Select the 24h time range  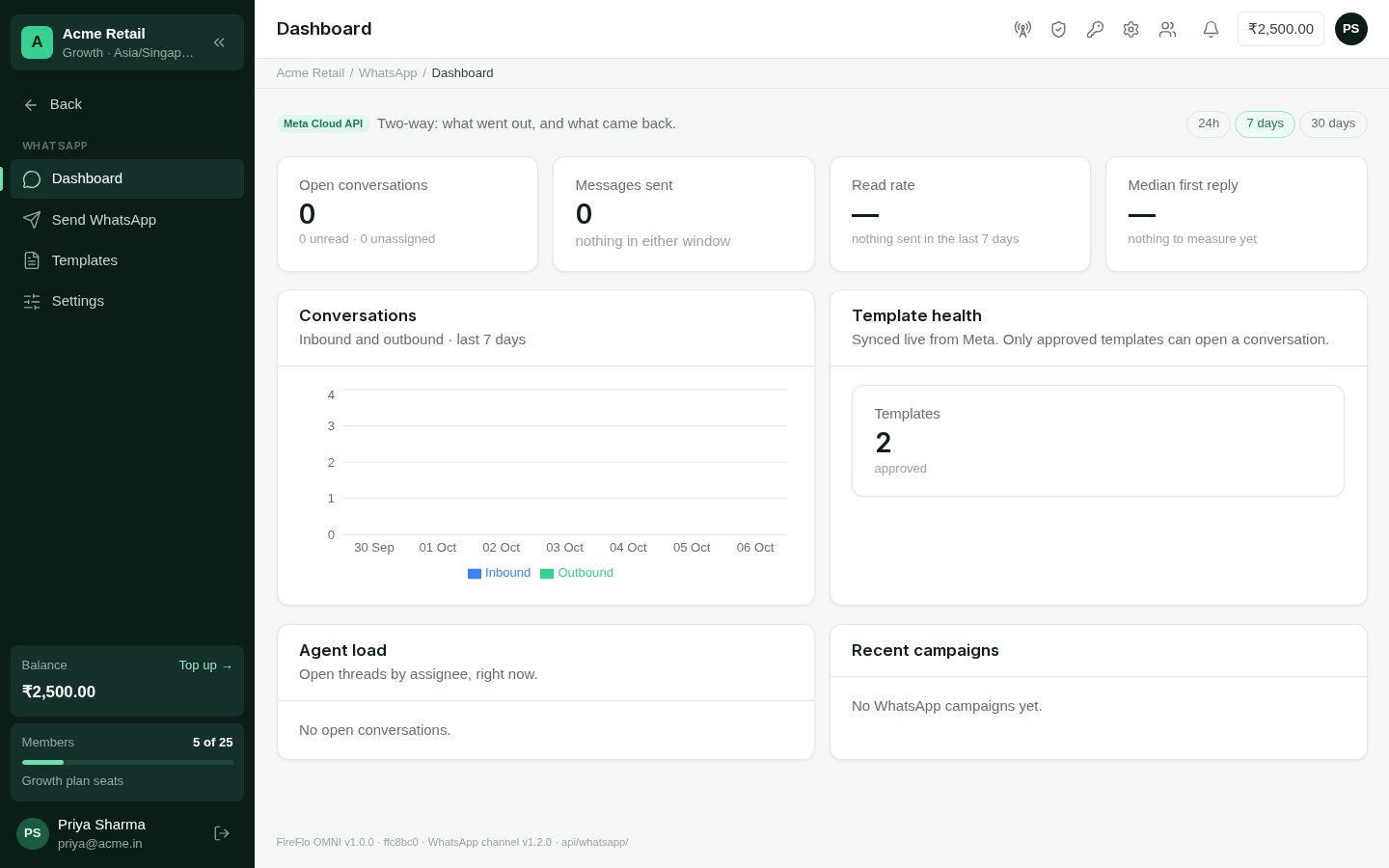1209,123
